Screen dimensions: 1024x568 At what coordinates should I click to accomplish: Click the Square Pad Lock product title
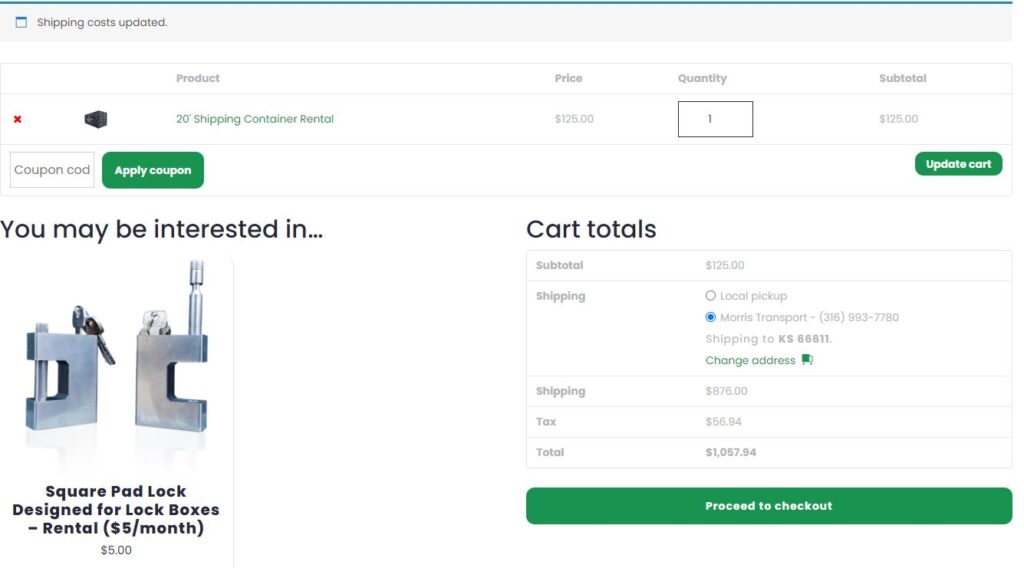pos(116,509)
